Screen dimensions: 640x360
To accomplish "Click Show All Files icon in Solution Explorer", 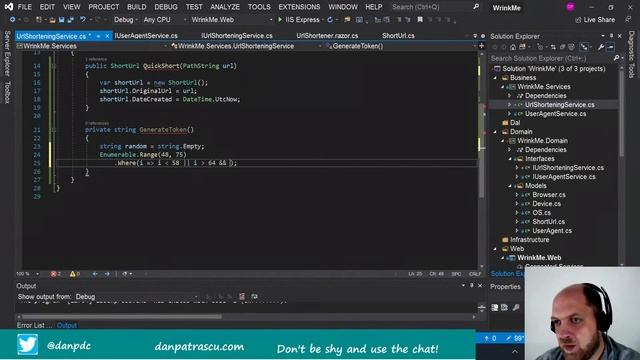I will tap(571, 47).
